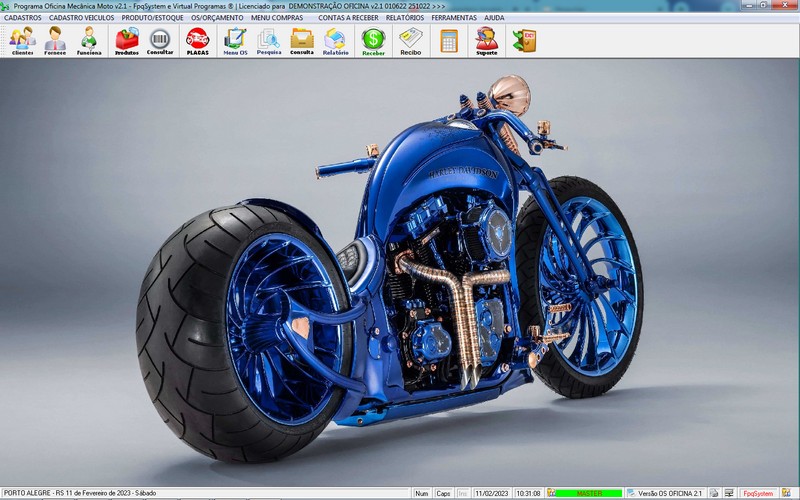Open the PRODUTO/ESTOQUE menu
The height and width of the screenshot is (500, 800).
coord(152,18)
